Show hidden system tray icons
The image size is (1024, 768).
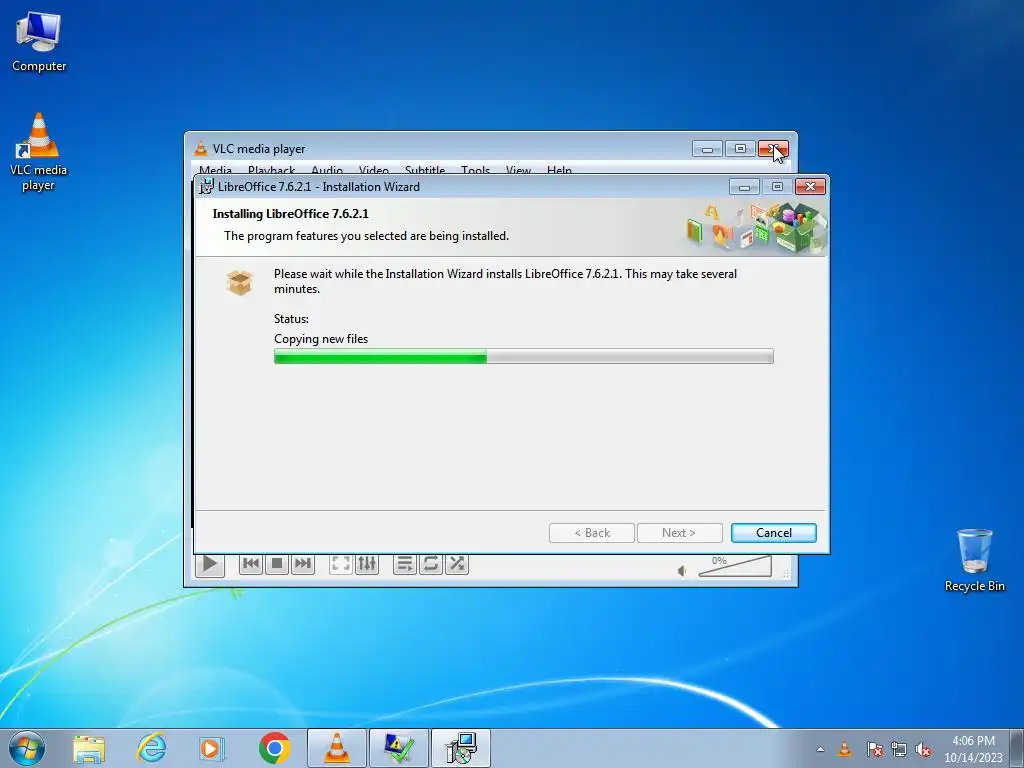click(x=820, y=749)
